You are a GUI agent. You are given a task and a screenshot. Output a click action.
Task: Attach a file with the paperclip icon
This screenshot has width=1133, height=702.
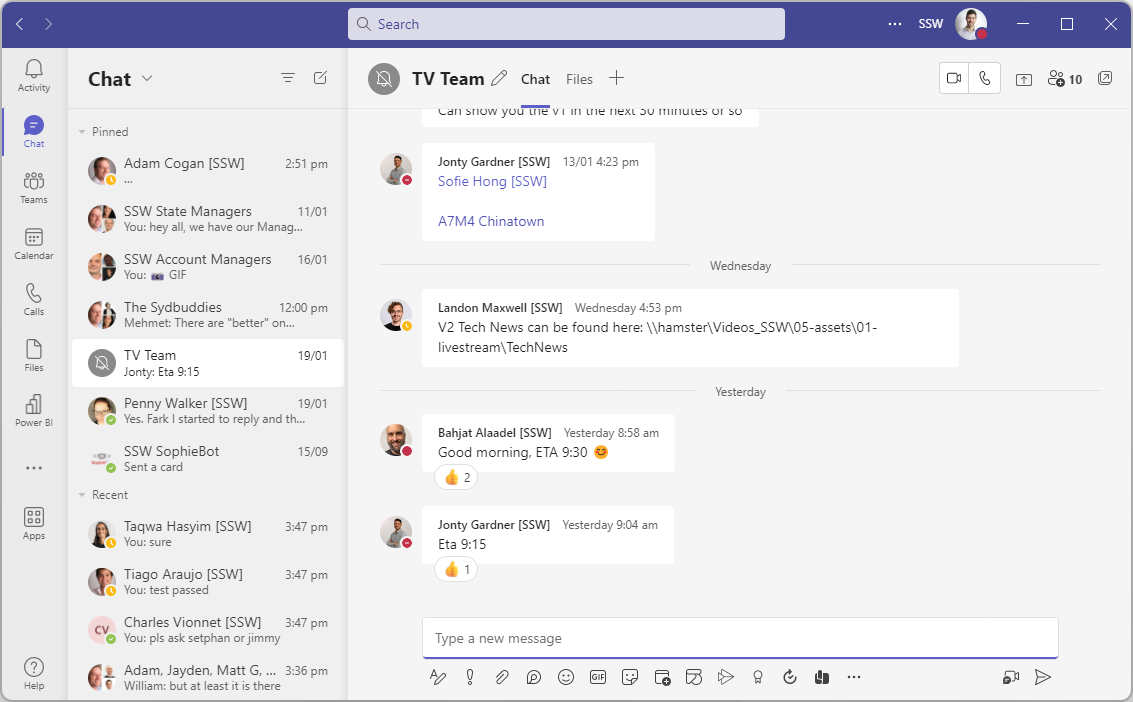(502, 677)
